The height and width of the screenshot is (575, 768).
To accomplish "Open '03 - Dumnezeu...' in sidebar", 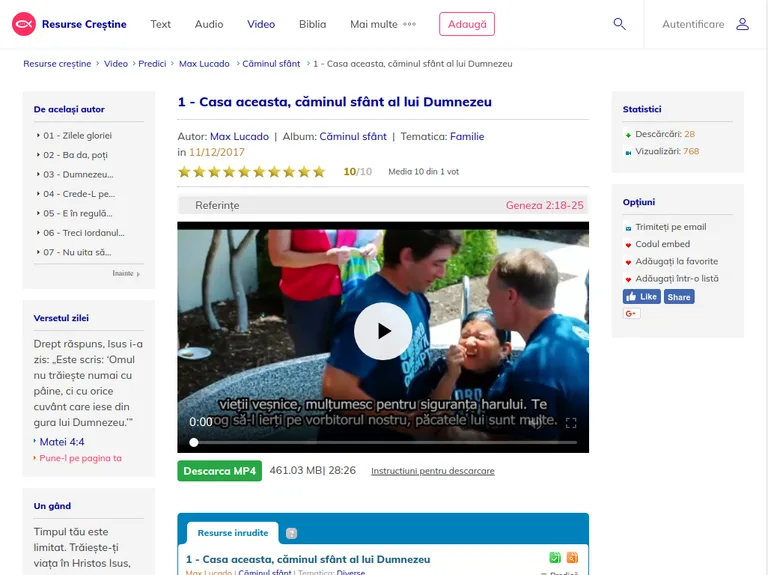I will pos(78,174).
